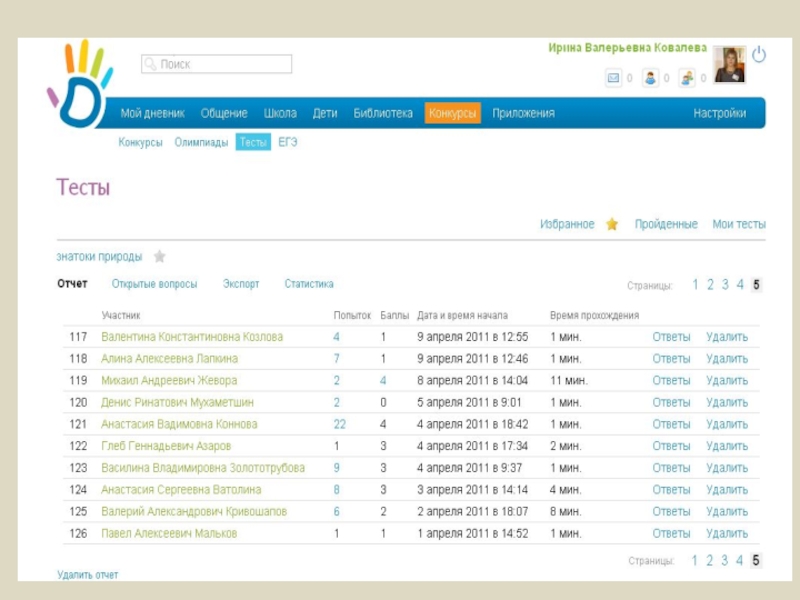Switch to the ЕГЭ tab
Image resolution: width=800 pixels, height=600 pixels.
click(288, 142)
